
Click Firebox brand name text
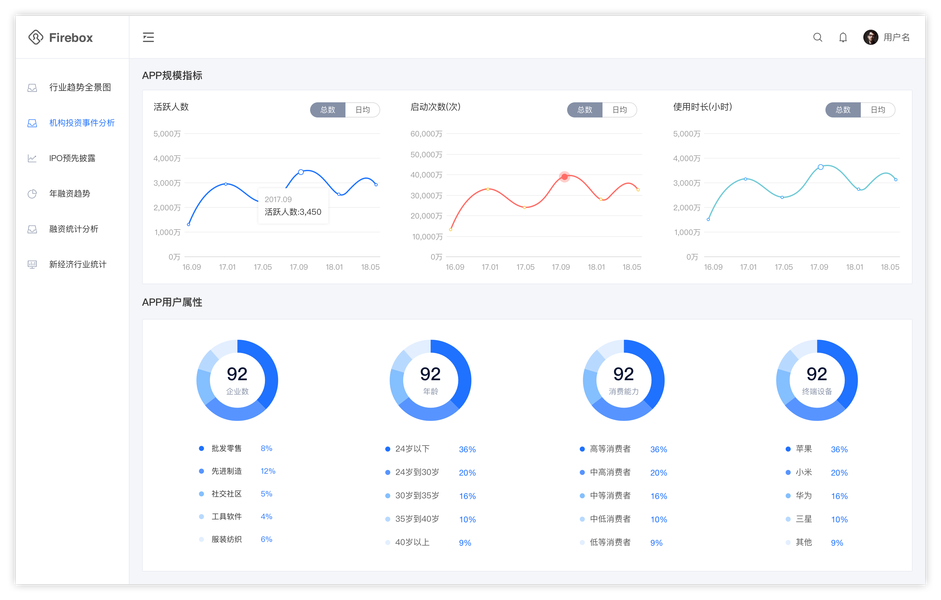(x=71, y=38)
